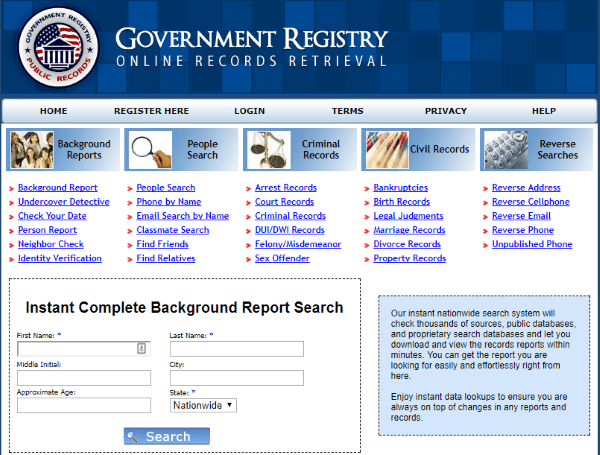This screenshot has height=455, width=600.
Task: Open the Register Here menu item
Action: pos(151,111)
